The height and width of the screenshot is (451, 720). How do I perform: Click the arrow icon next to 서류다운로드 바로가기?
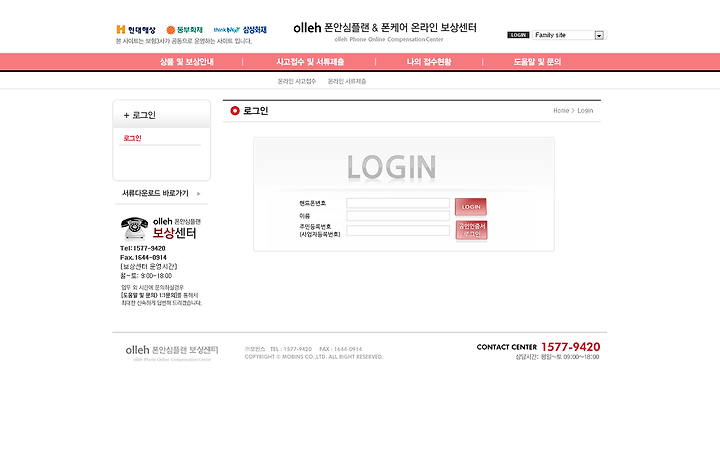click(x=198, y=194)
